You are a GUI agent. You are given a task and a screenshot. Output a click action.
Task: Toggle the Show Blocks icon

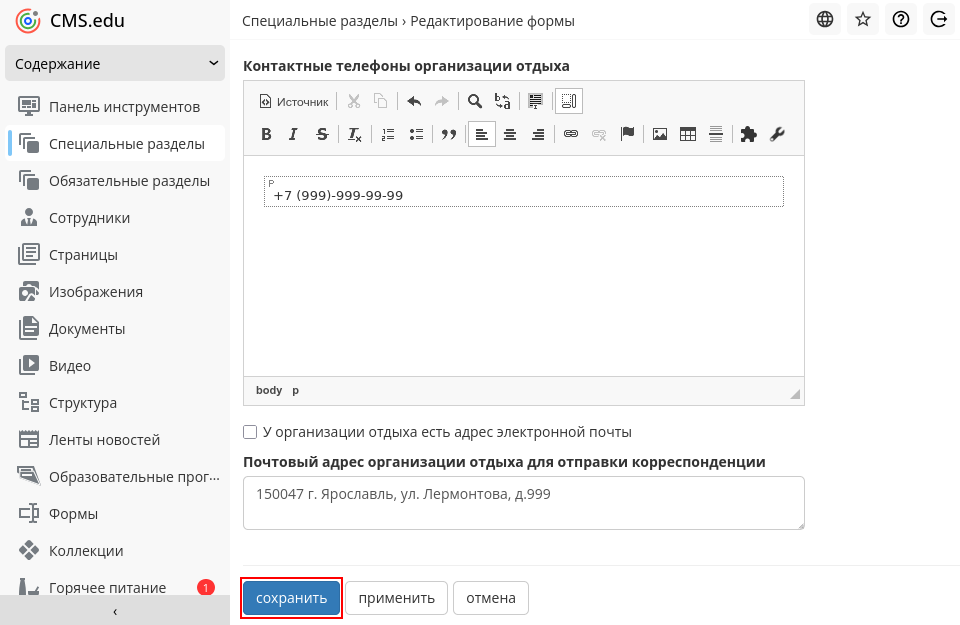coord(569,102)
